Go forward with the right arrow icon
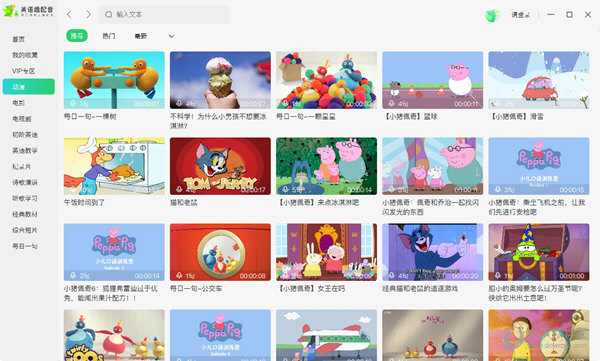Screen dimensions: 600x361 click(x=88, y=15)
